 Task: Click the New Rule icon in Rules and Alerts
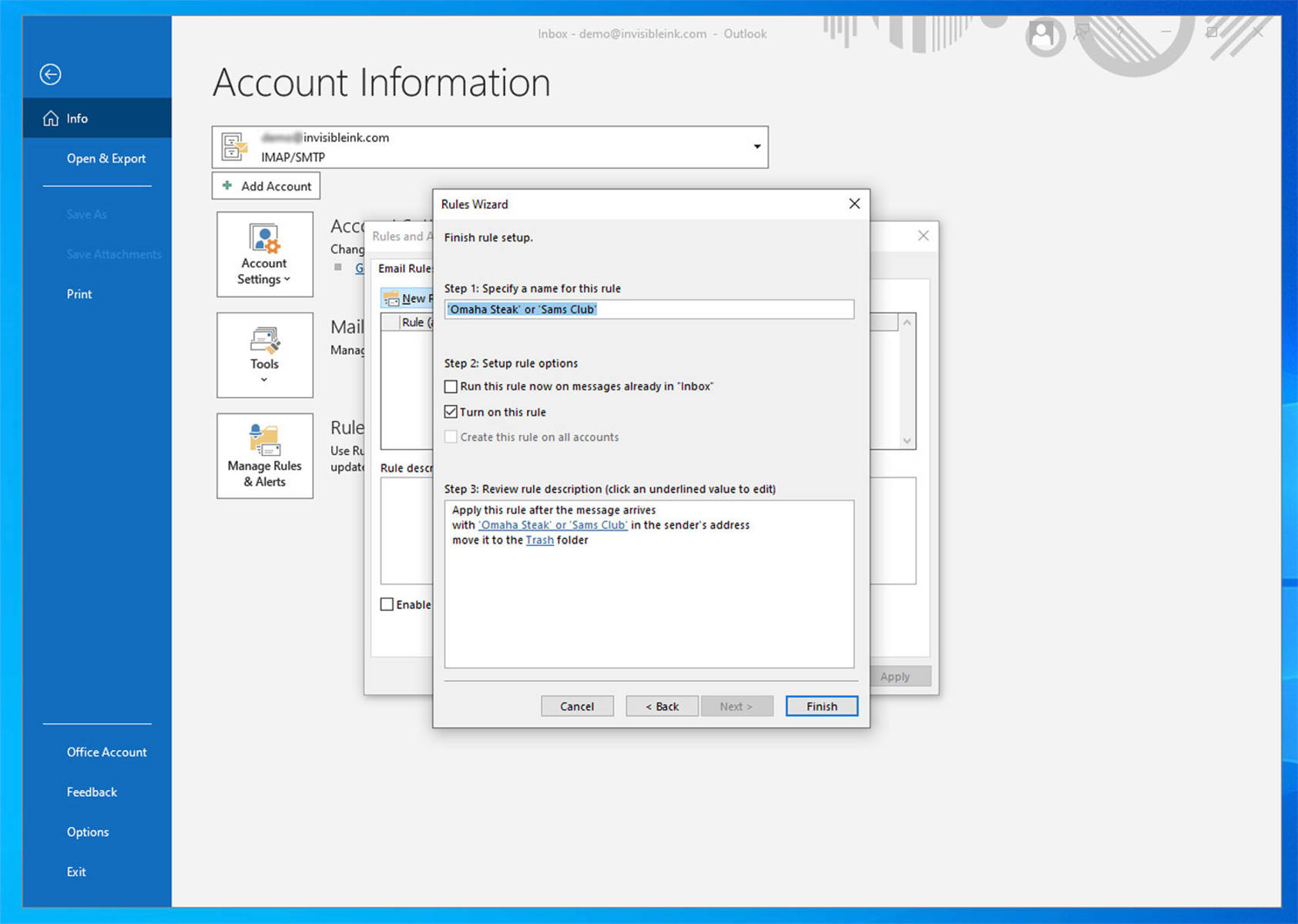391,299
